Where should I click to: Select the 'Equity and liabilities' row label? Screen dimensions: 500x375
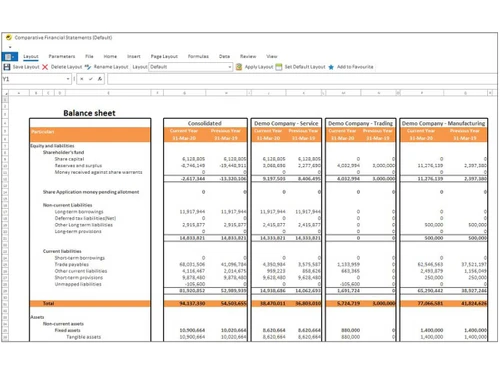coord(52,146)
